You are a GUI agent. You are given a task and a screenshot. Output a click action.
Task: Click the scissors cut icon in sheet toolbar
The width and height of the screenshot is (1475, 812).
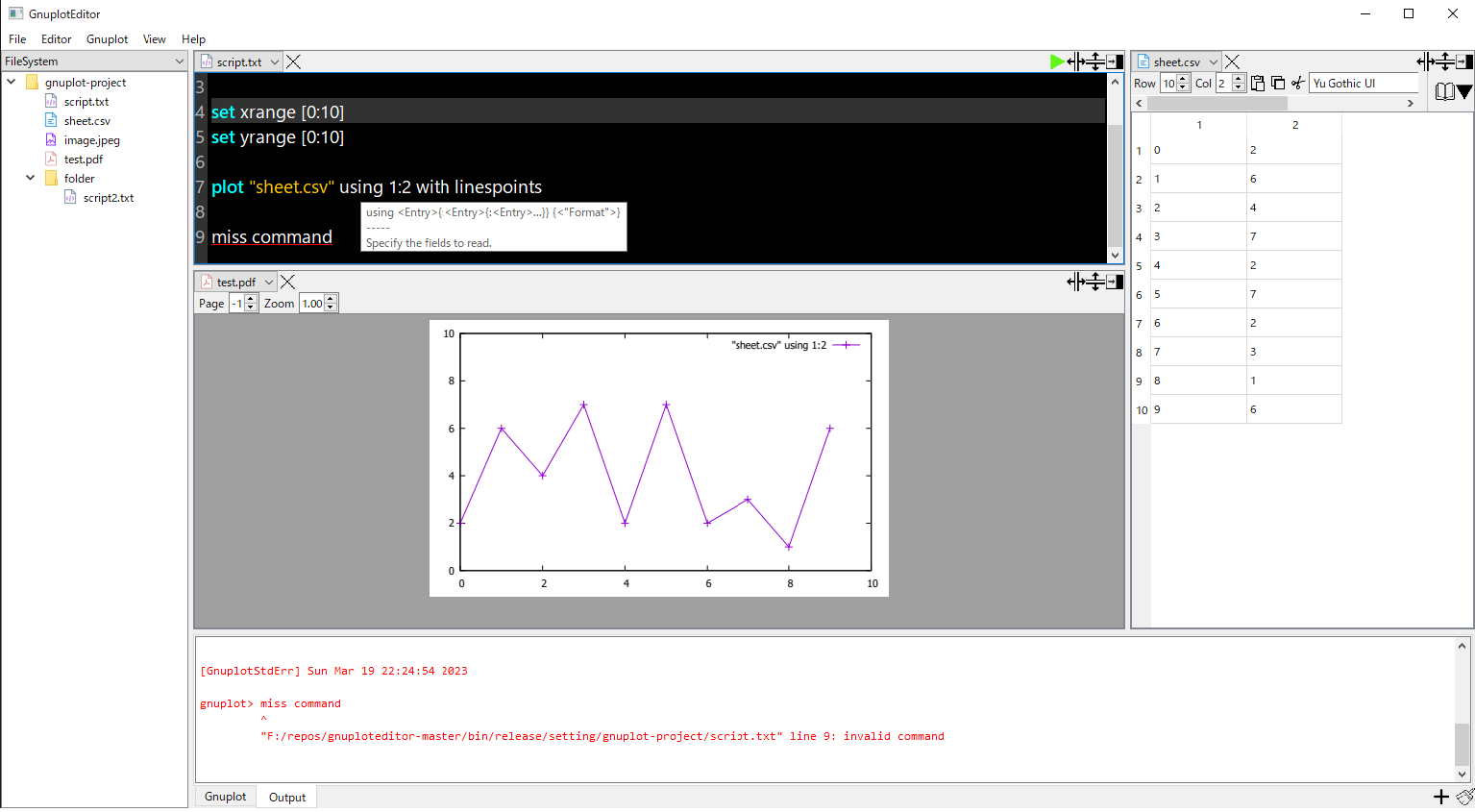click(1298, 84)
